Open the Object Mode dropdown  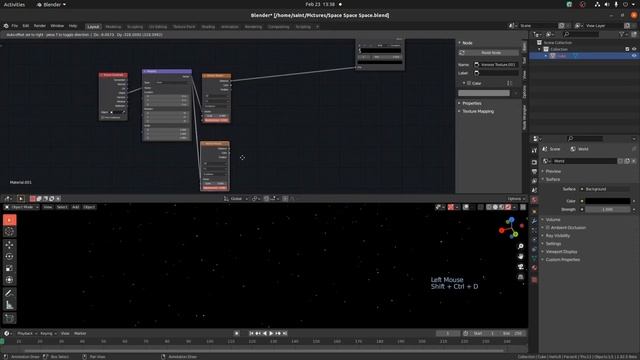pos(22,207)
